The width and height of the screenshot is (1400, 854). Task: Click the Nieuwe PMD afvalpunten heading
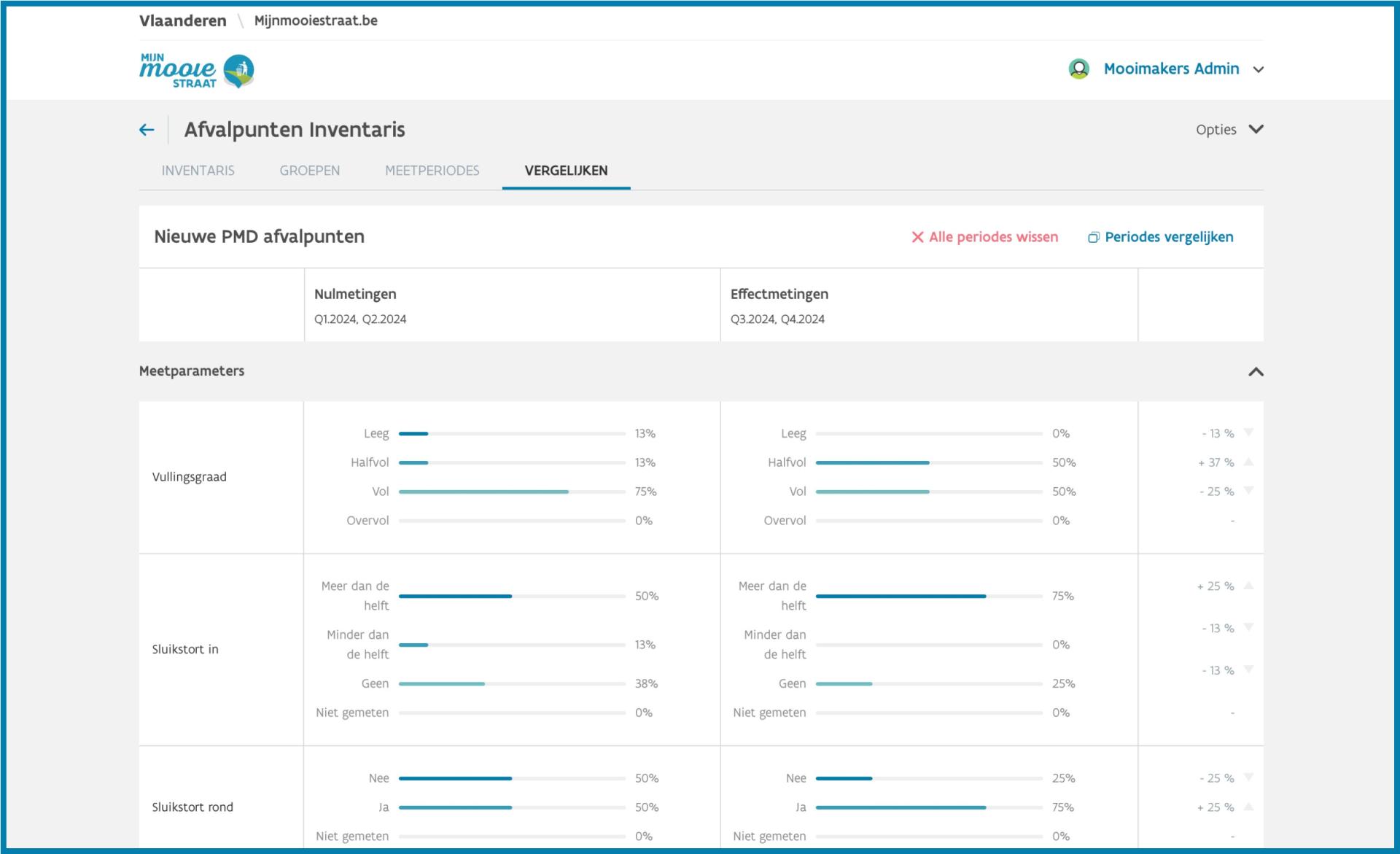point(259,237)
